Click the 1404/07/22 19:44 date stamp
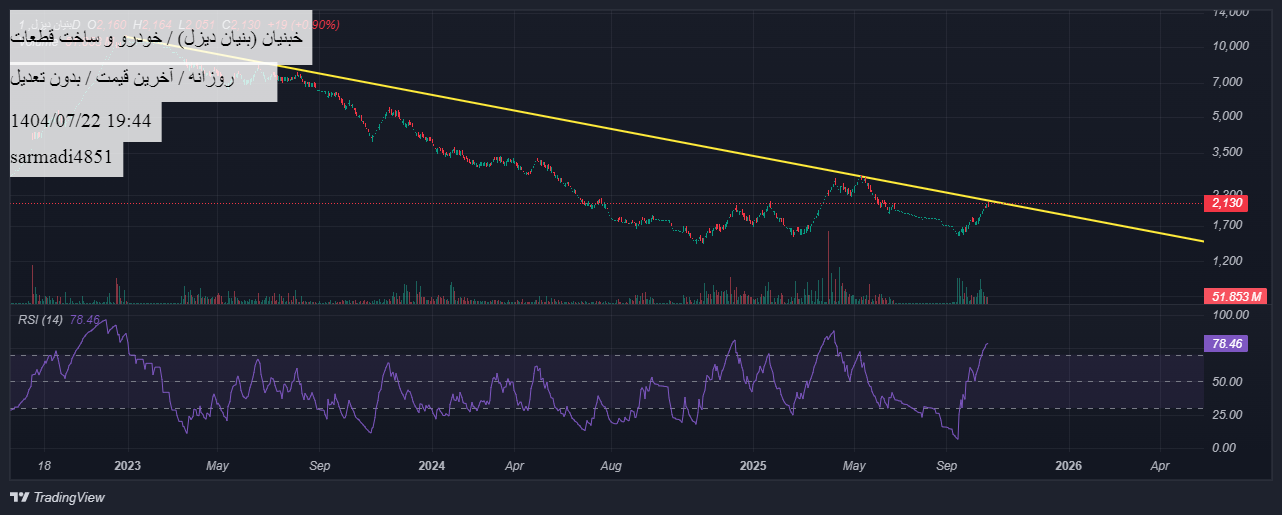Screen dimensions: 1282x515 click(x=81, y=121)
